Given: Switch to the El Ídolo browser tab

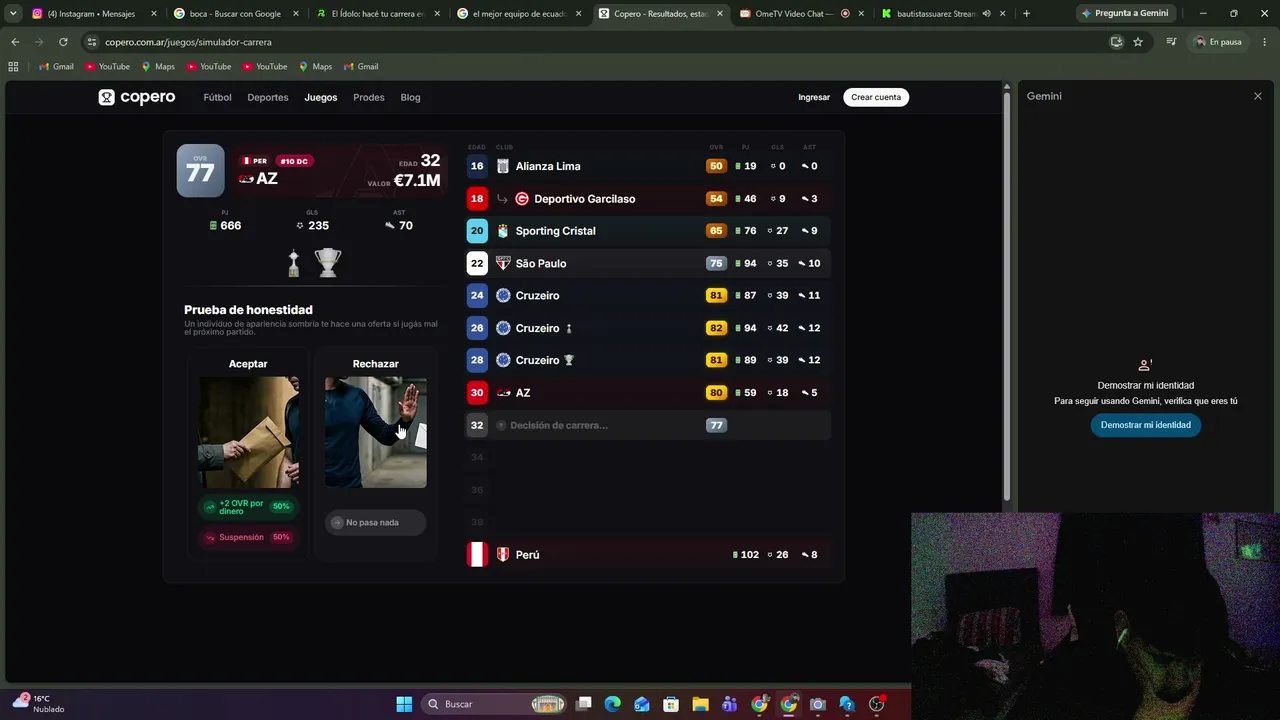Looking at the screenshot, I should [379, 14].
